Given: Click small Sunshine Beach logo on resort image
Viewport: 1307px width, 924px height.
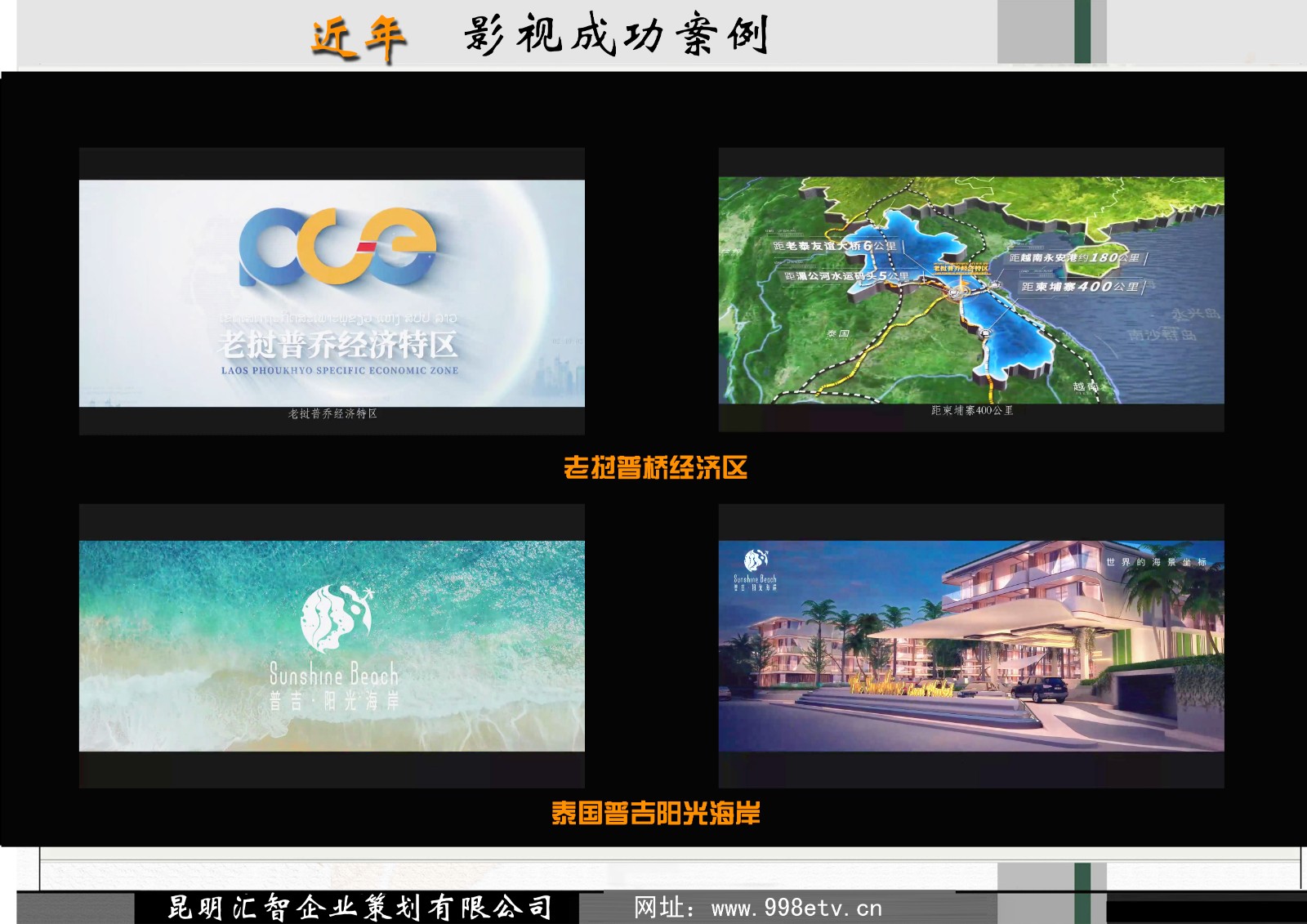Looking at the screenshot, I should click(756, 560).
